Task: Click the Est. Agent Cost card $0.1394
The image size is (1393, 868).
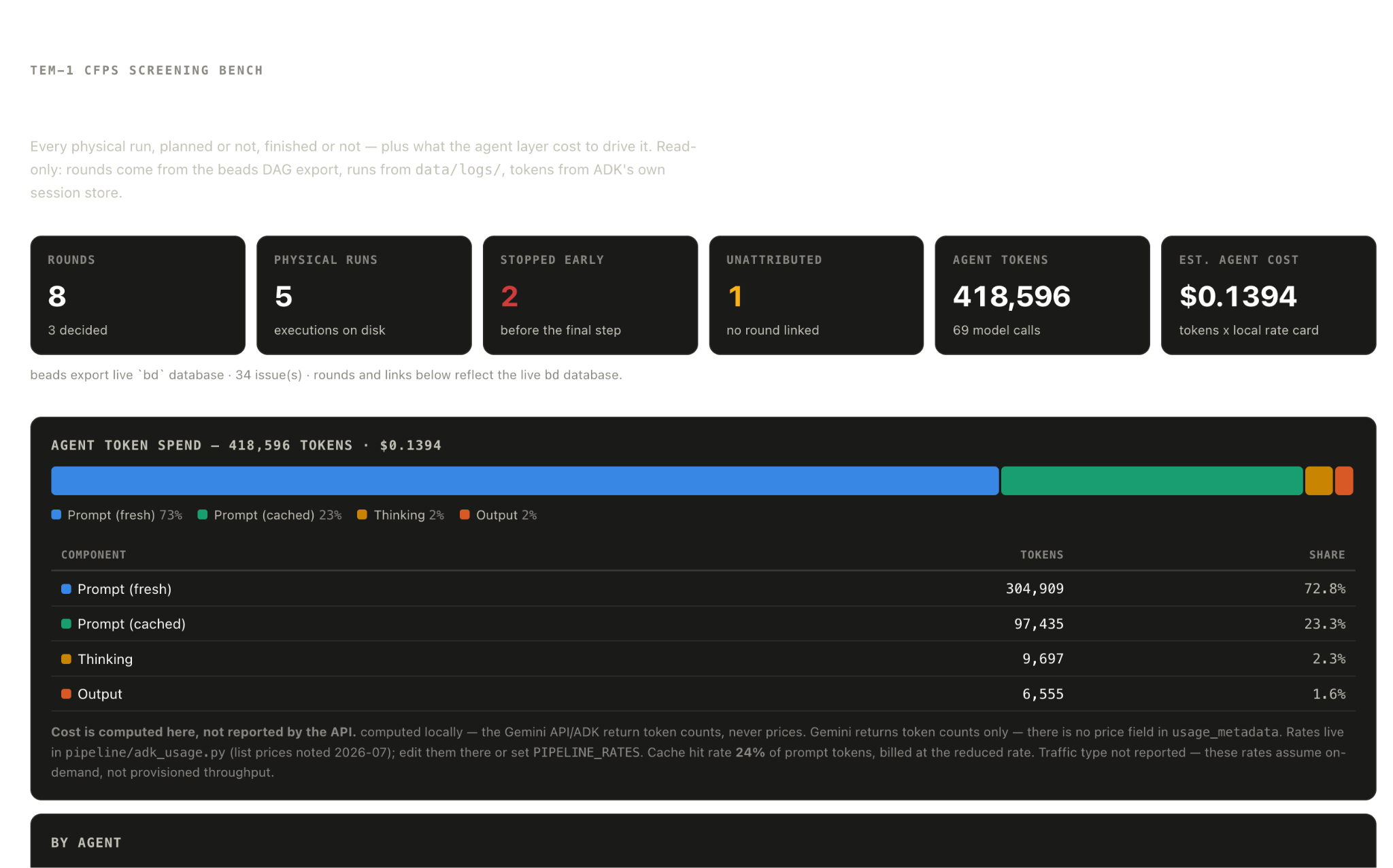Action: click(1269, 295)
